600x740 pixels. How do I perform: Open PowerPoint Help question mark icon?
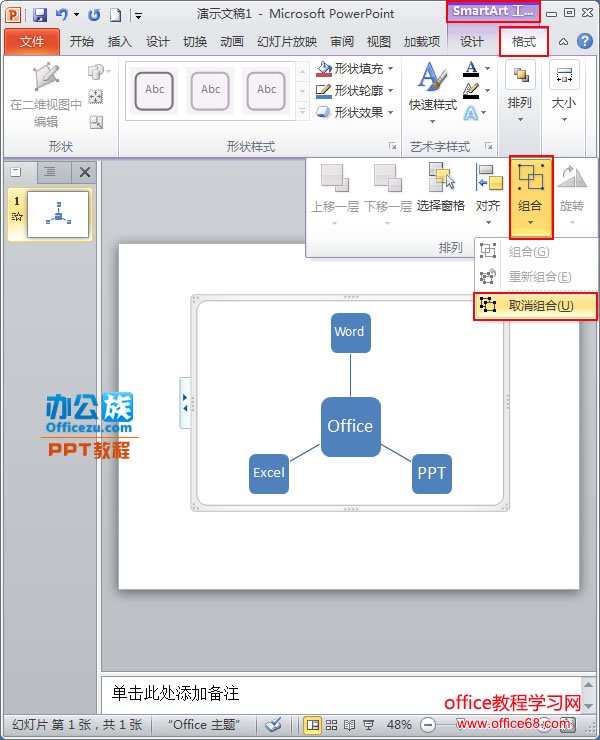point(584,42)
